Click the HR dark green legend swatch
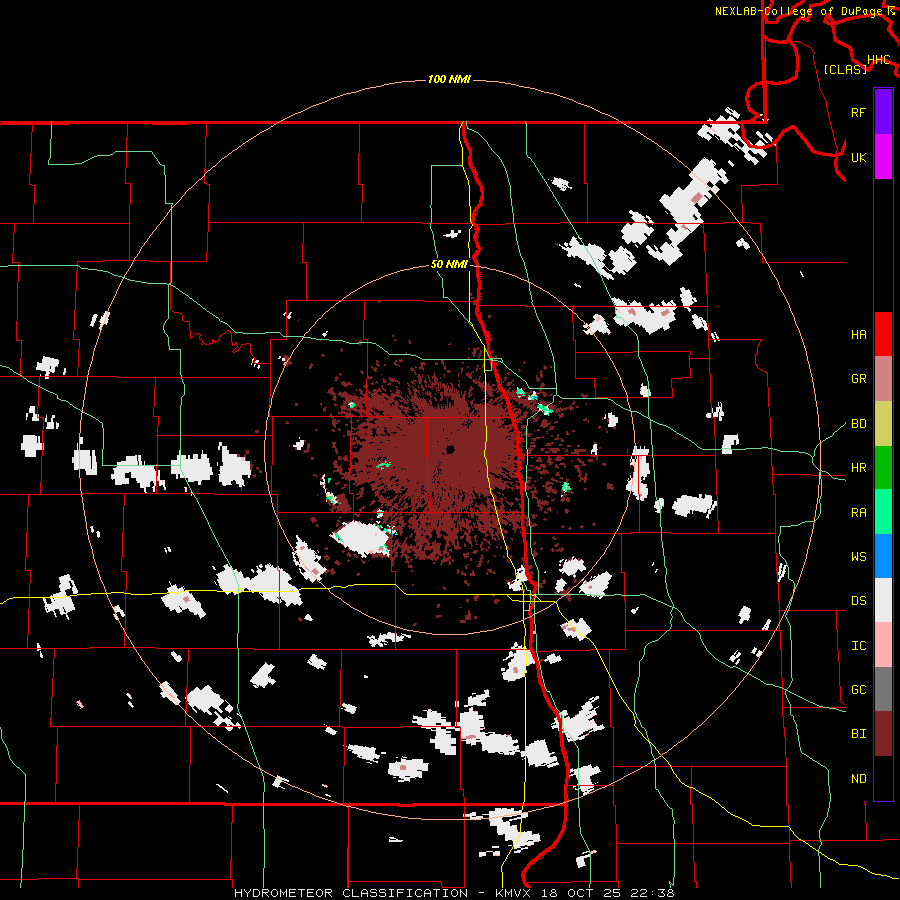 pyautogui.click(x=883, y=467)
